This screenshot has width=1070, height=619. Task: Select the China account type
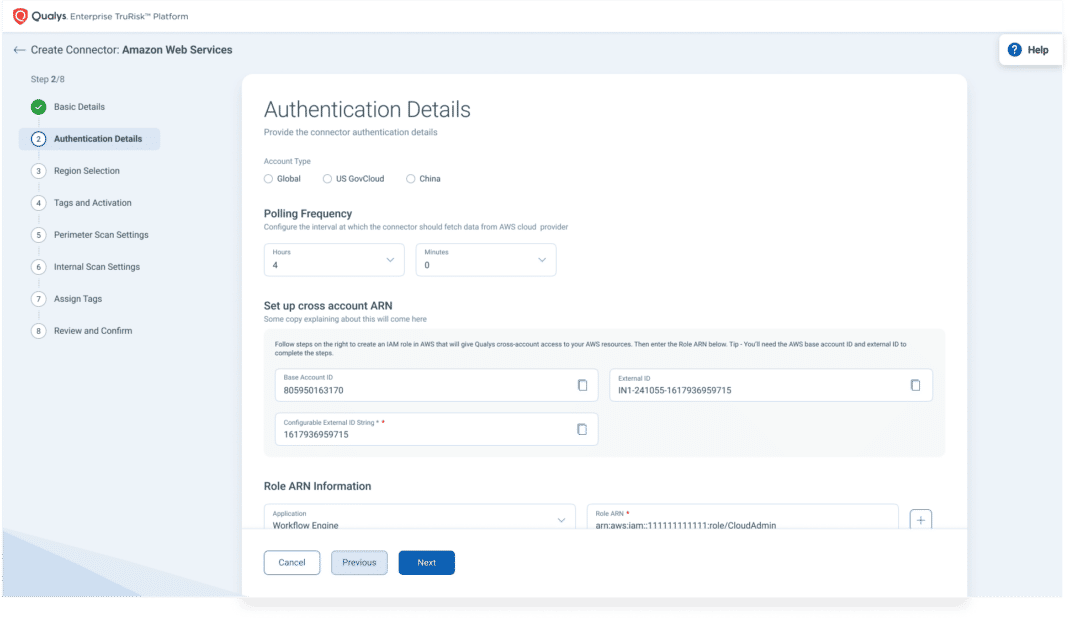[410, 179]
